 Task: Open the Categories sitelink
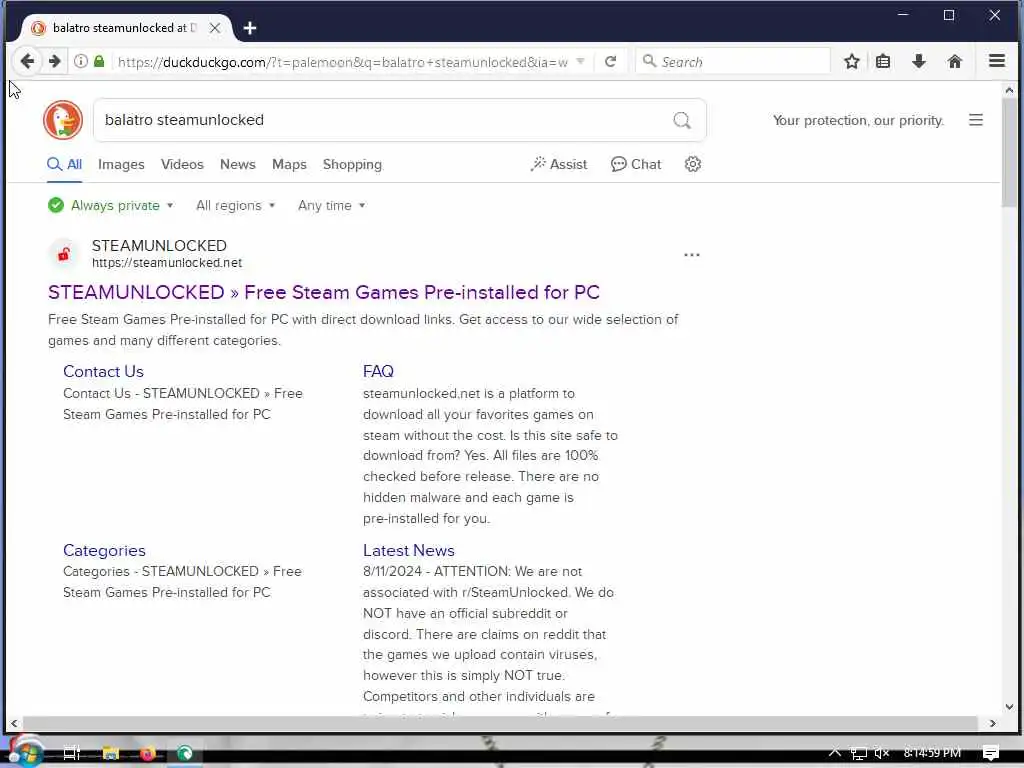[104, 550]
